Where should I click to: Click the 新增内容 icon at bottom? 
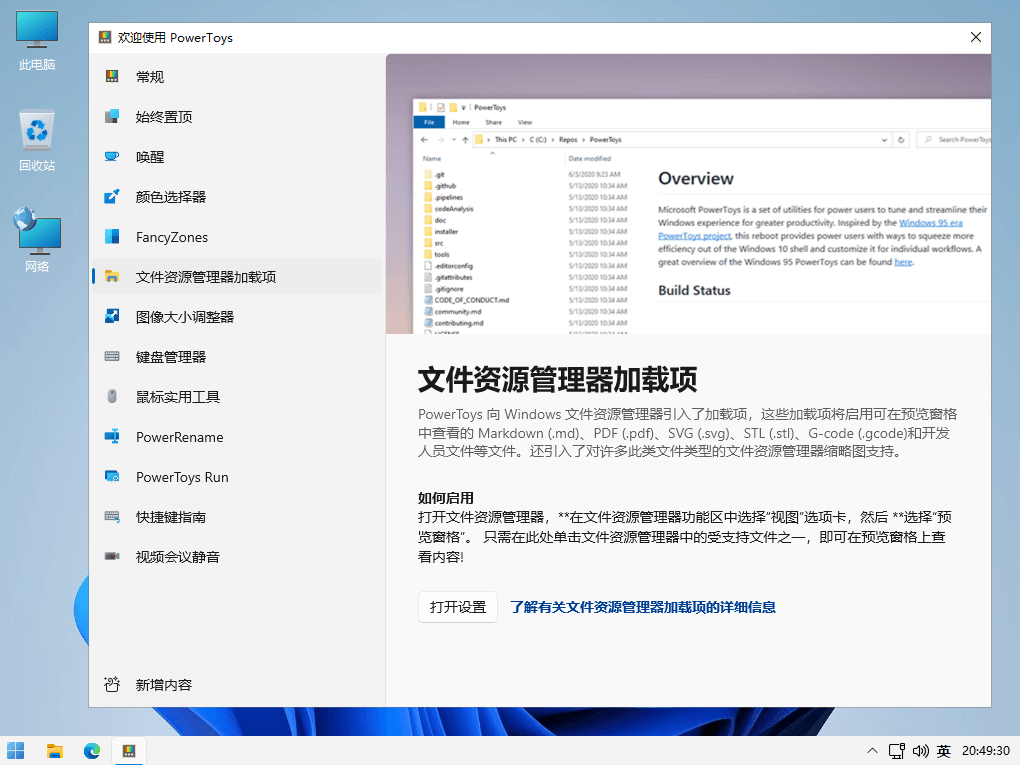[112, 684]
